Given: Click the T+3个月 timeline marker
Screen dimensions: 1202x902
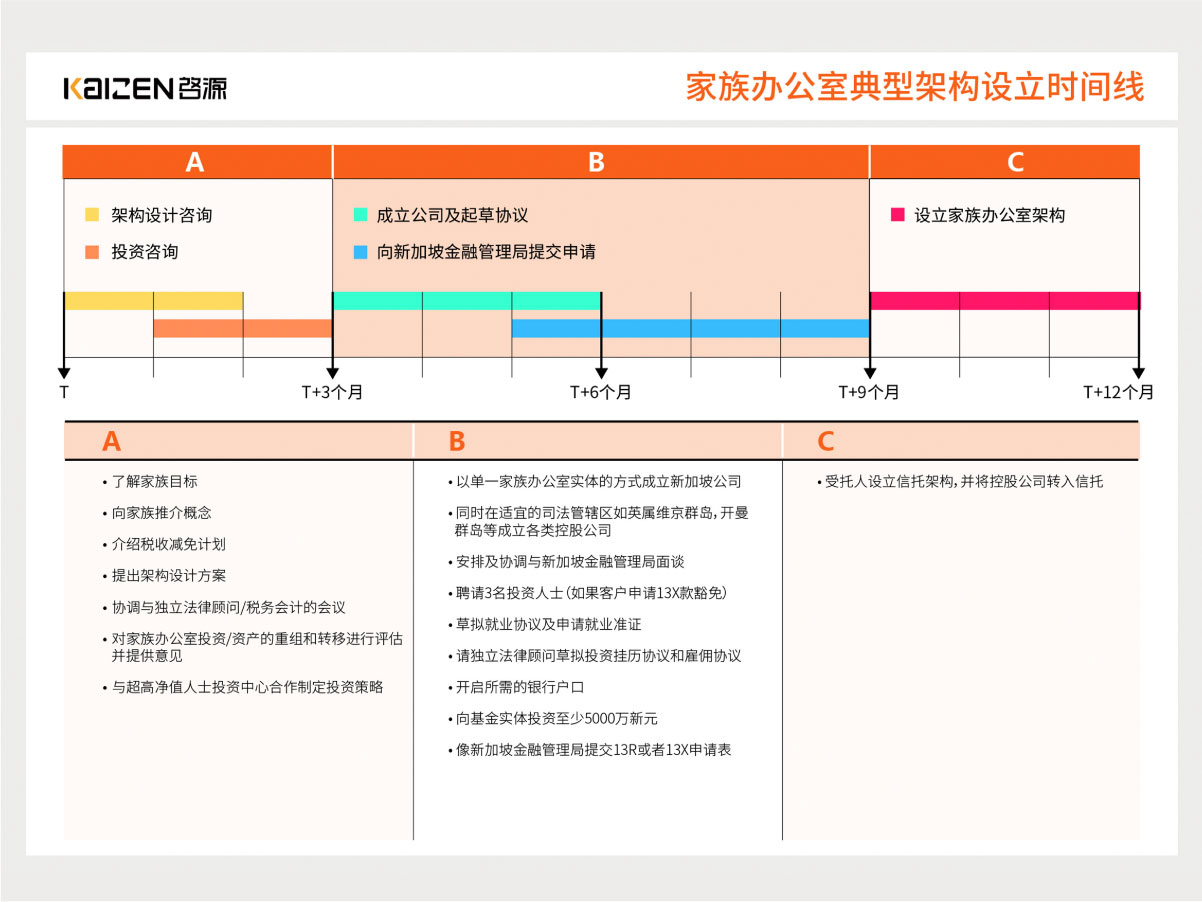Looking at the screenshot, I should 332,392.
